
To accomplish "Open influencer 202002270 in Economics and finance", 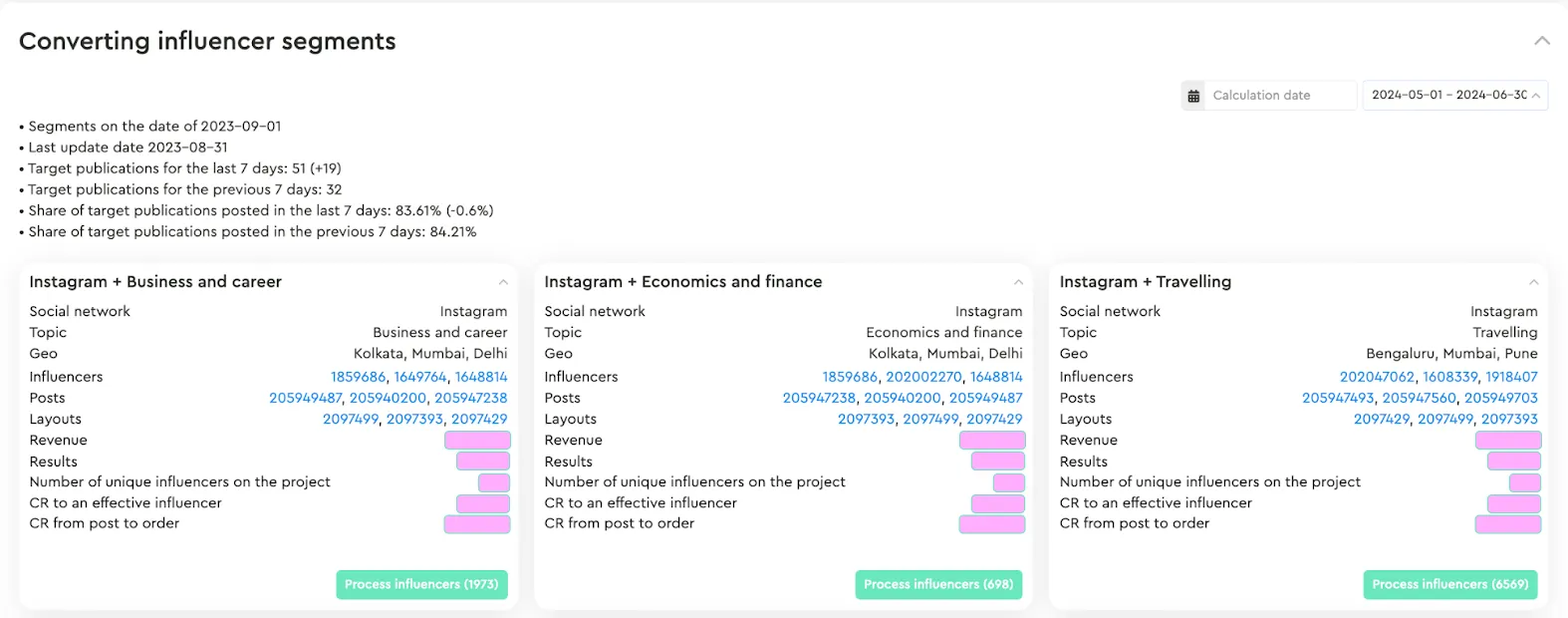I will pyautogui.click(x=923, y=377).
